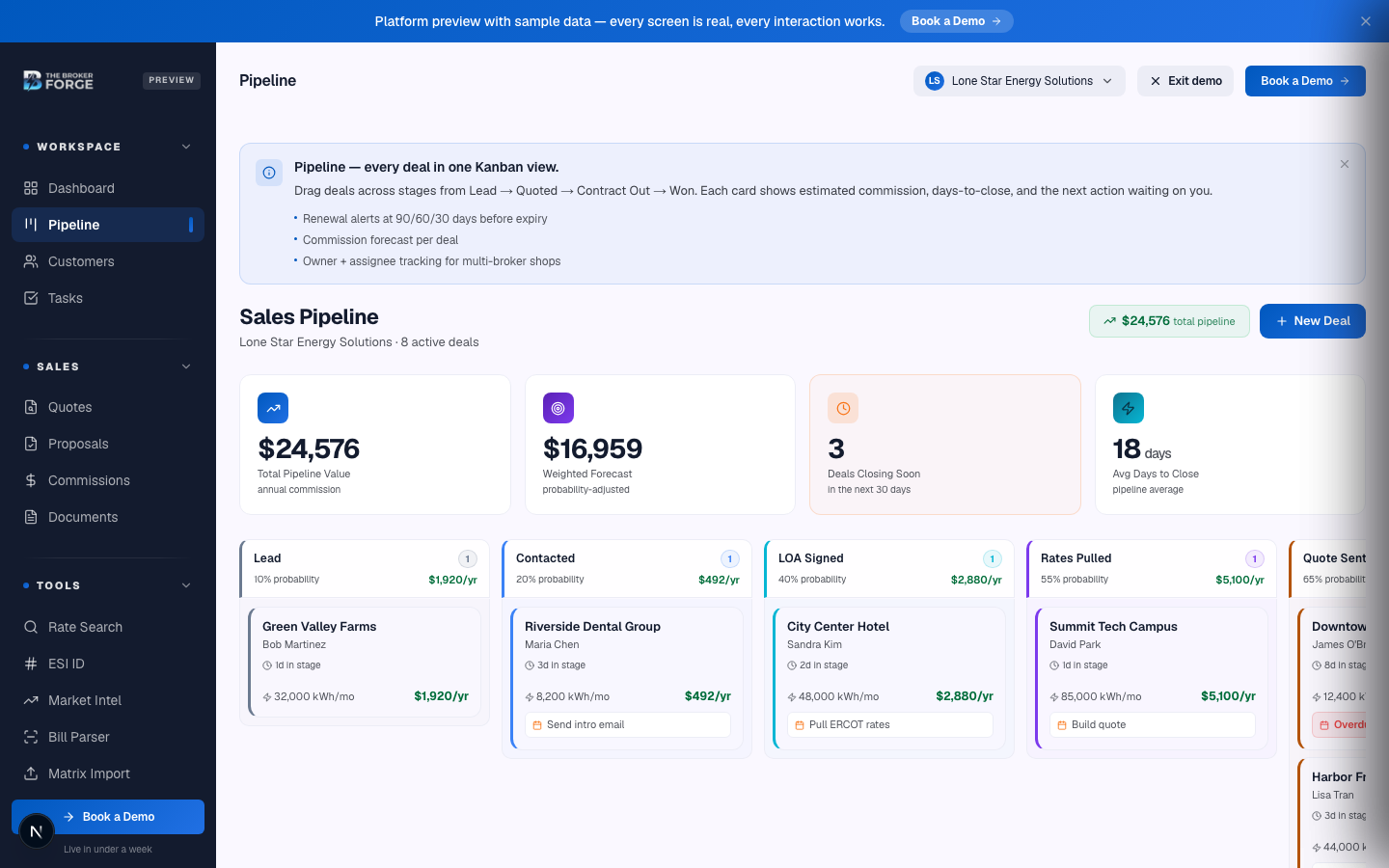This screenshot has width=1389, height=868.
Task: Click calendar icon beside Send intro email
Action: (537, 725)
